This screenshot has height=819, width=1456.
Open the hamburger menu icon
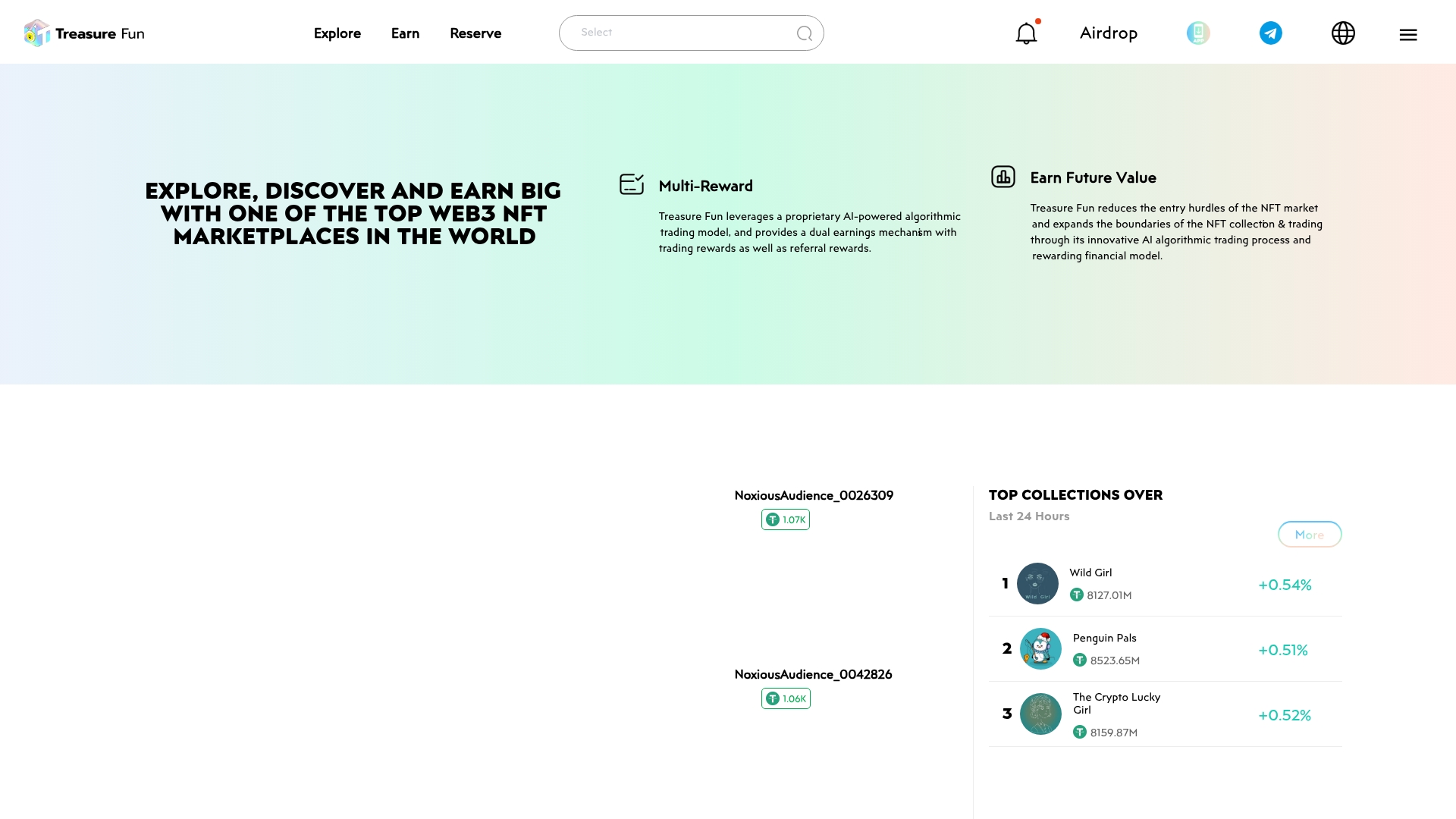tap(1408, 35)
